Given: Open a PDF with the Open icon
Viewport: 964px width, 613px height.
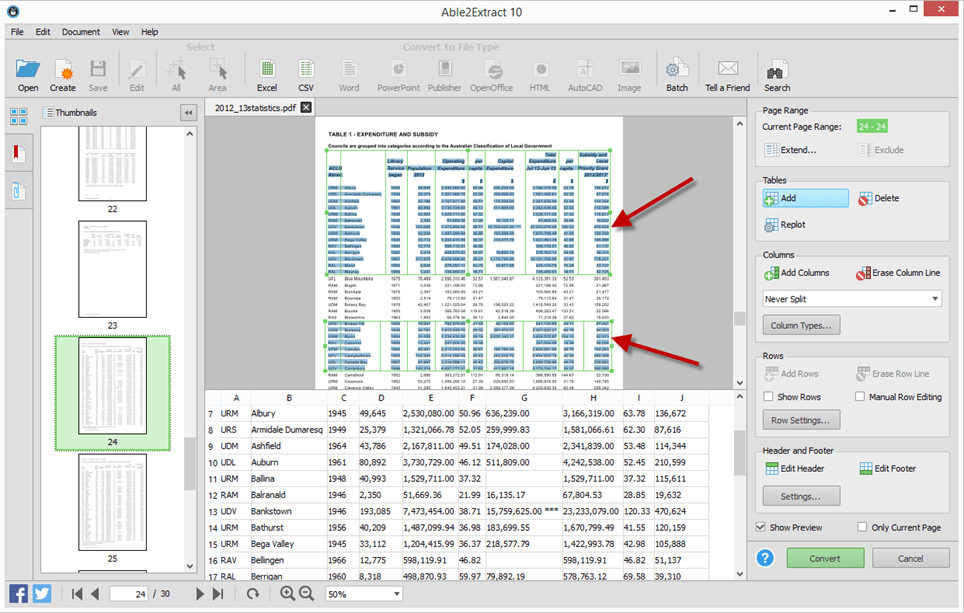Looking at the screenshot, I should click(x=28, y=75).
